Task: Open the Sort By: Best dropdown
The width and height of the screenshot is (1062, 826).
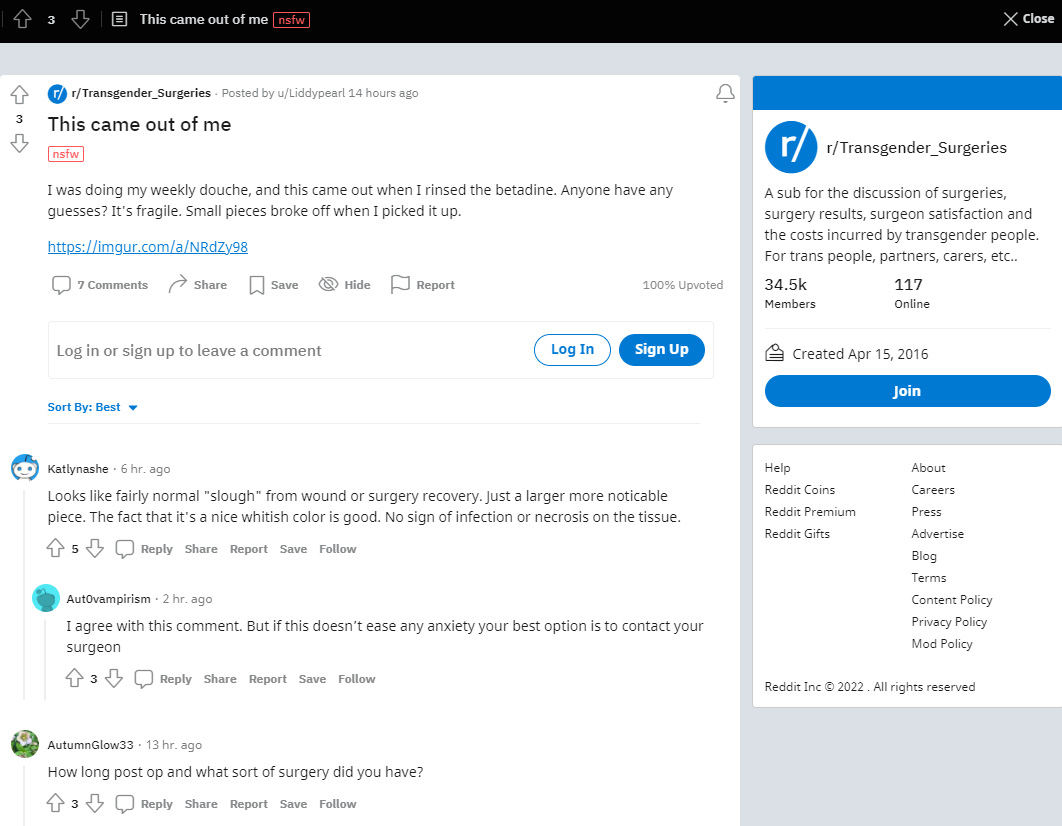Action: point(93,407)
